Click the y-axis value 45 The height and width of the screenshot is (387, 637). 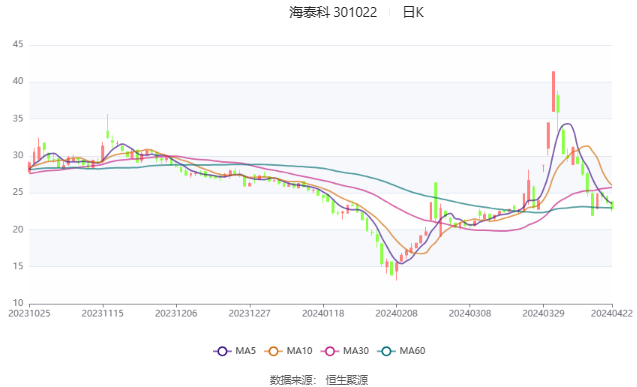(x=18, y=44)
